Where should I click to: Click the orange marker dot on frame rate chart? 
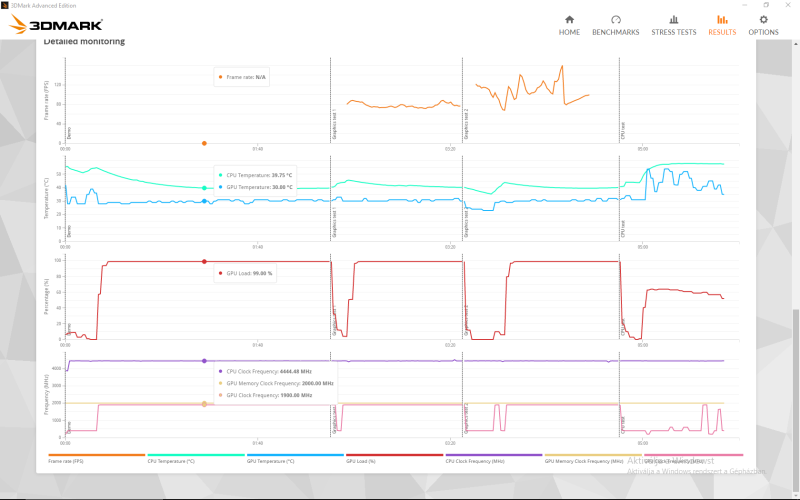click(x=204, y=143)
